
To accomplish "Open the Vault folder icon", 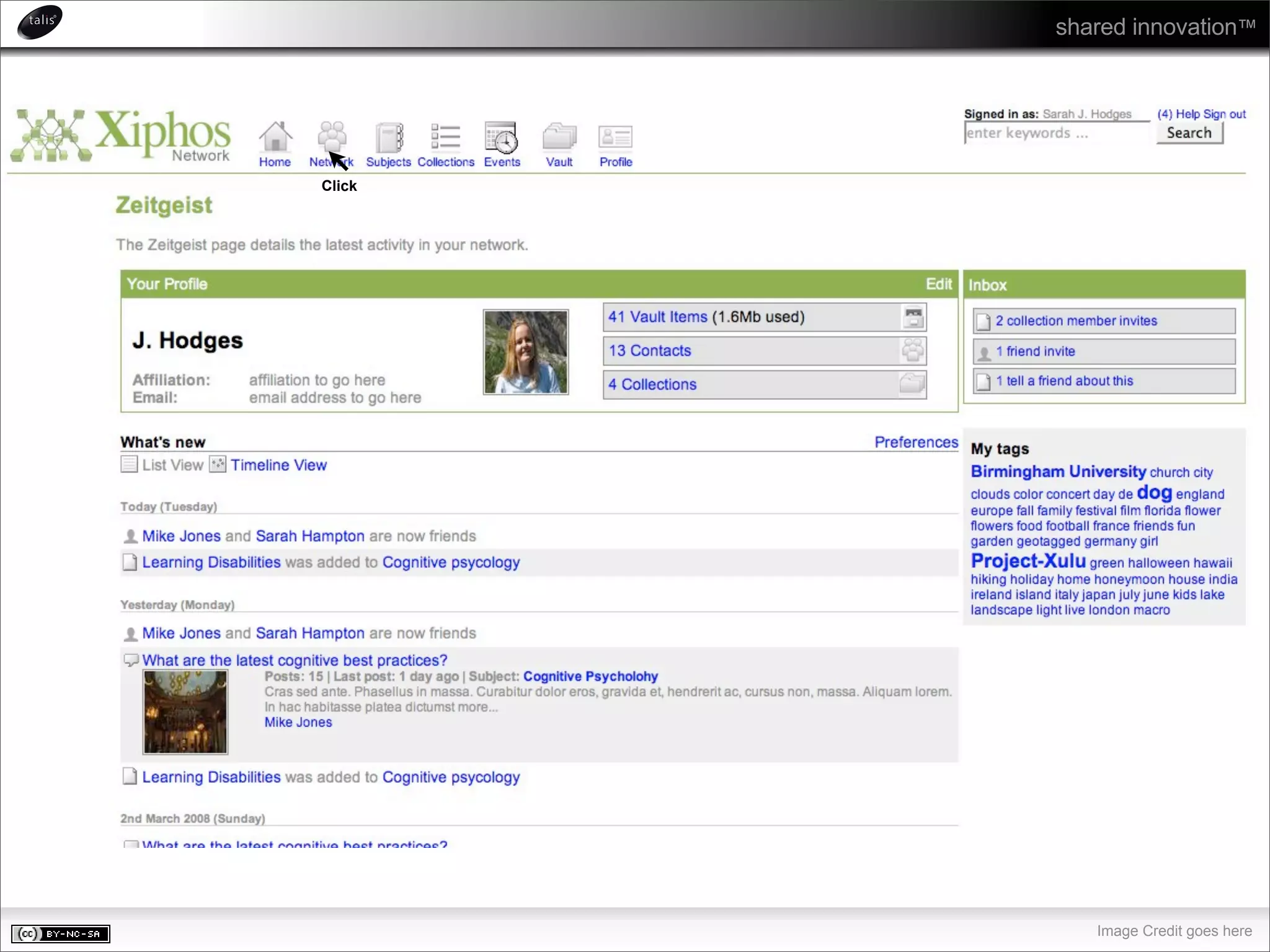I will point(559,137).
